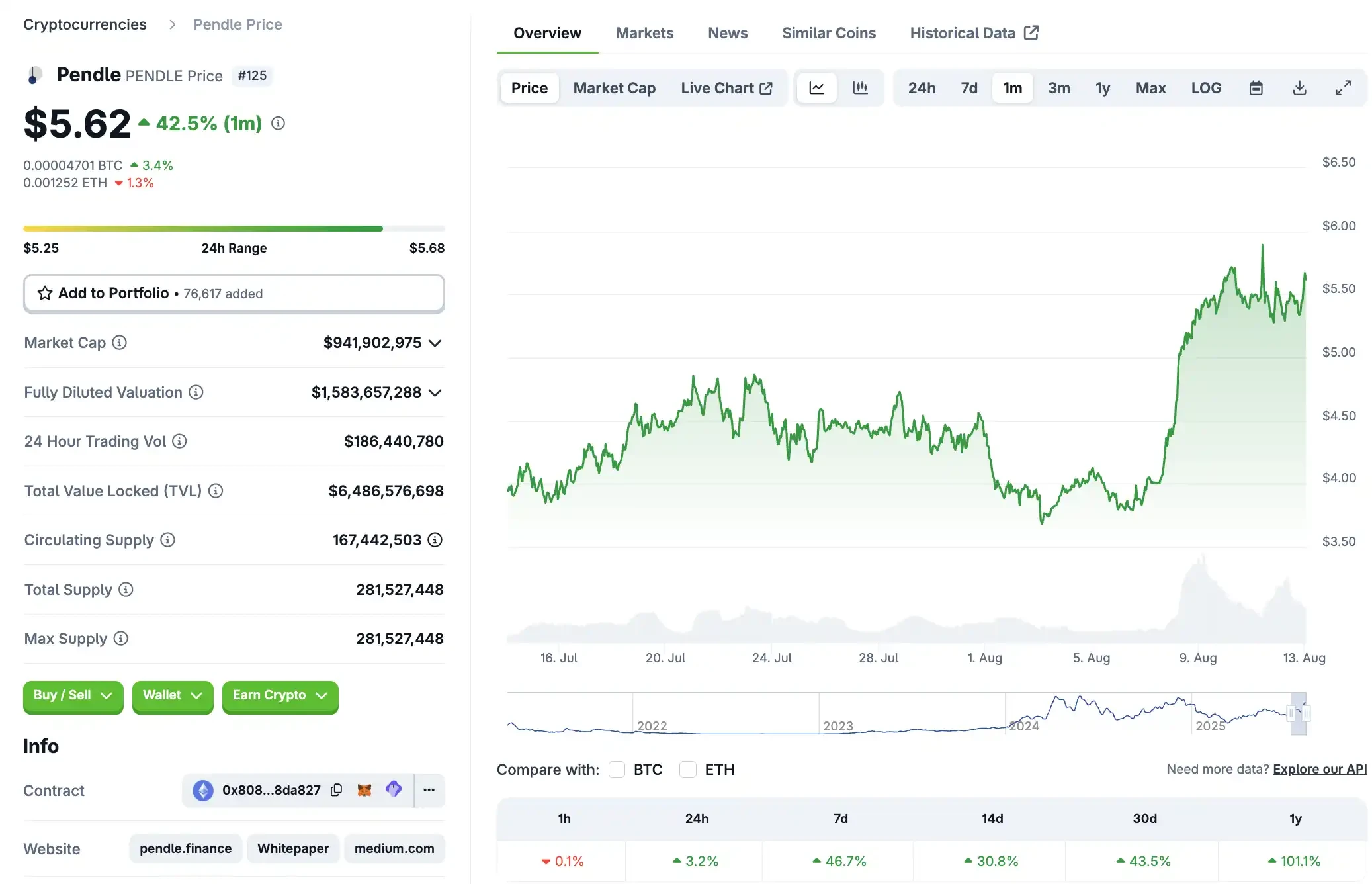The width and height of the screenshot is (1372, 884).
Task: Download the chart data
Action: [x=1299, y=87]
